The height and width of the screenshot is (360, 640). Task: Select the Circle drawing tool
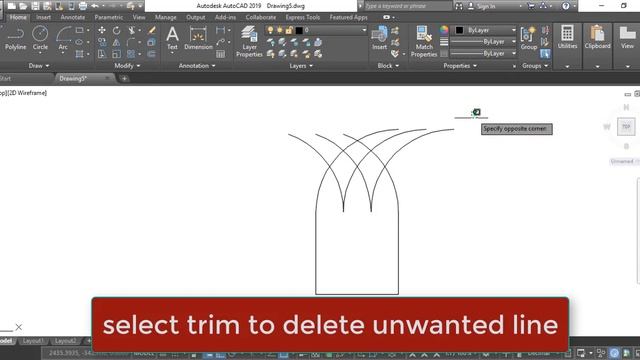(x=40, y=38)
